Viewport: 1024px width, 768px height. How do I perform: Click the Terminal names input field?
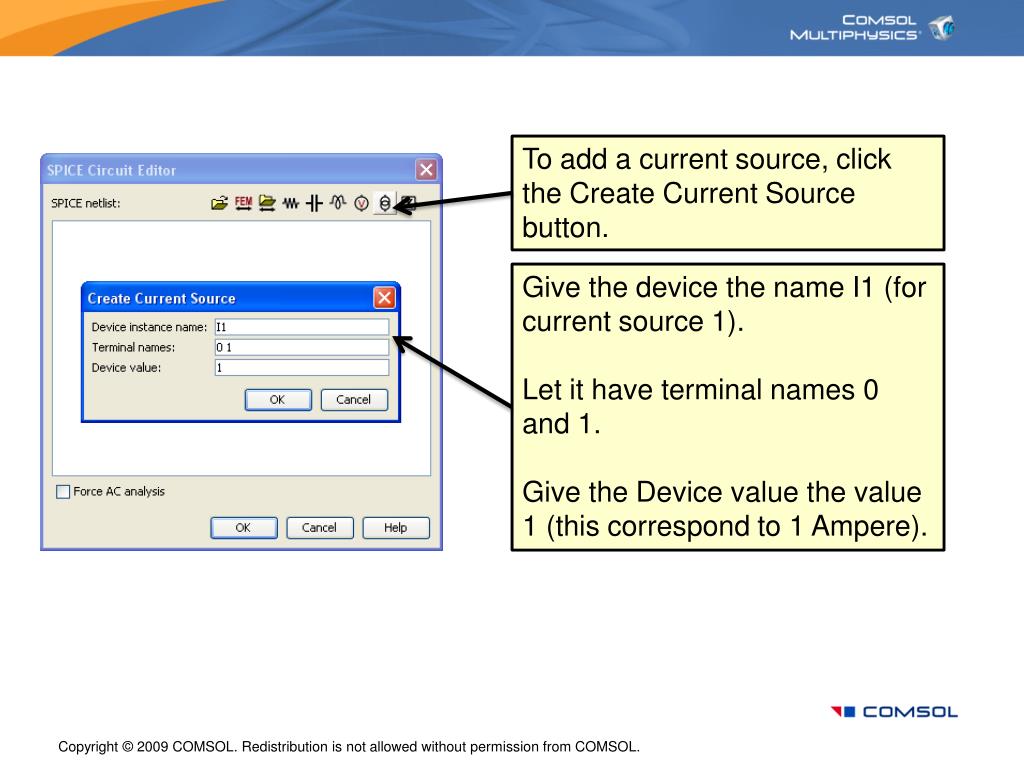click(302, 347)
